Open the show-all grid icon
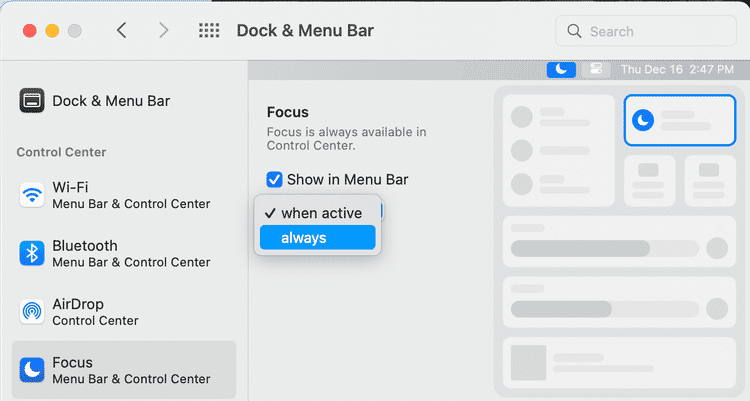The height and width of the screenshot is (401, 750). (x=209, y=31)
